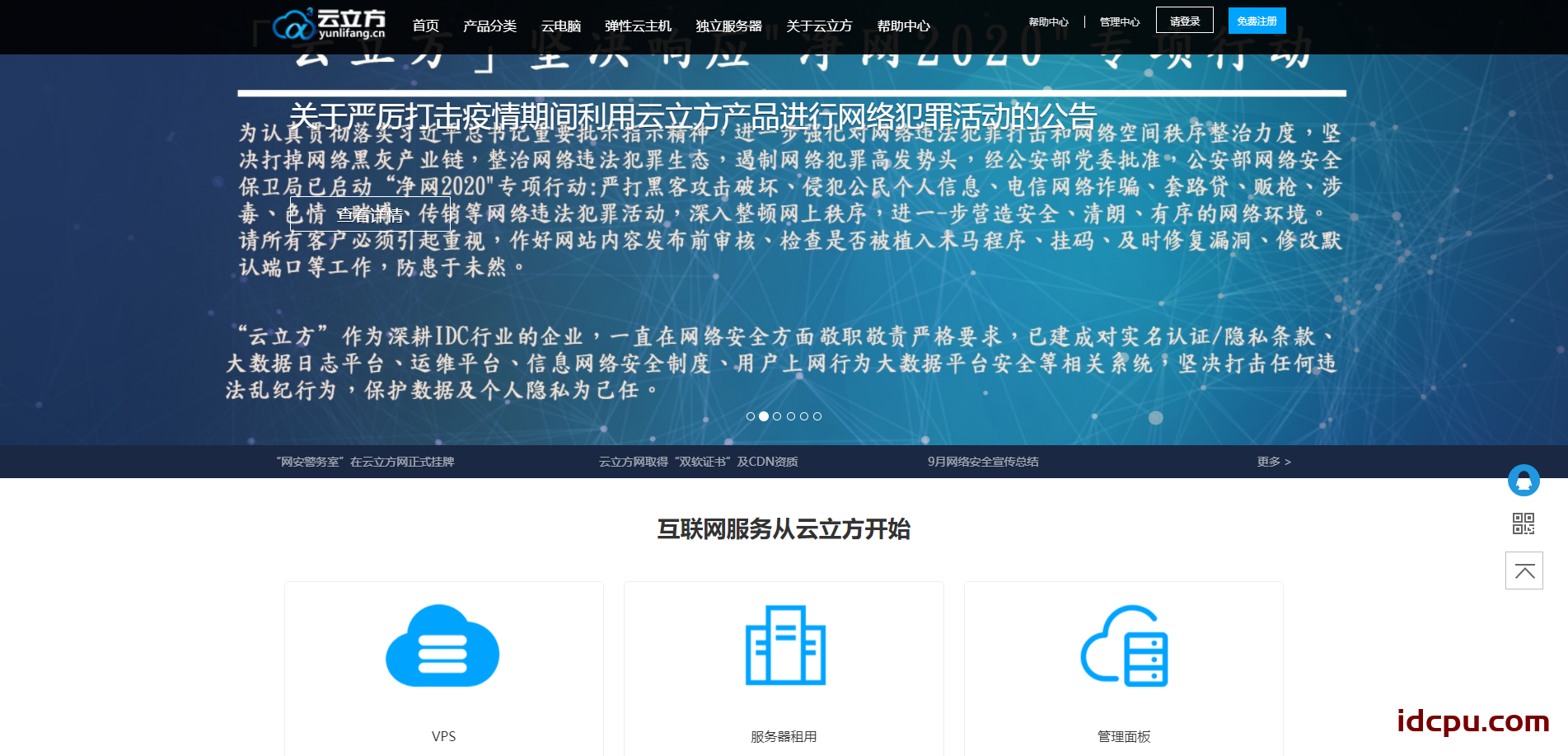Show the QR code icon

(x=1524, y=524)
